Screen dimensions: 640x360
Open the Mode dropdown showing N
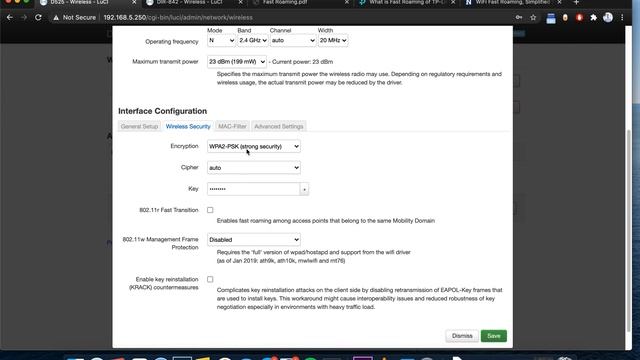[221, 40]
